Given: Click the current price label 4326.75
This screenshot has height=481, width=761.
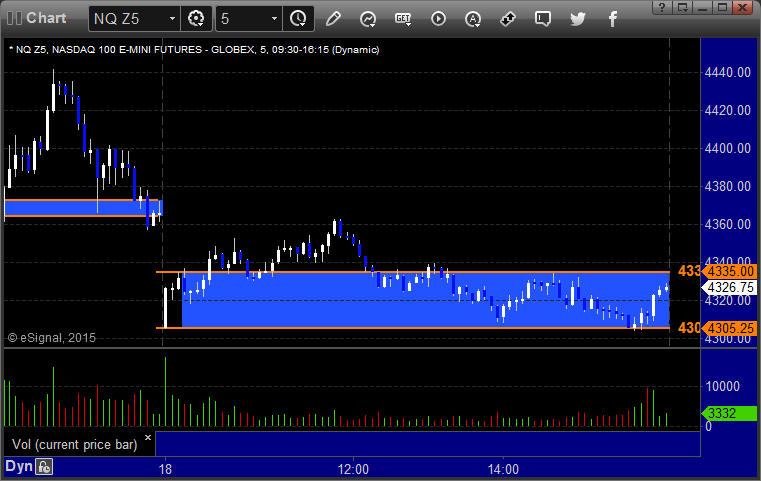Looking at the screenshot, I should pyautogui.click(x=730, y=287).
